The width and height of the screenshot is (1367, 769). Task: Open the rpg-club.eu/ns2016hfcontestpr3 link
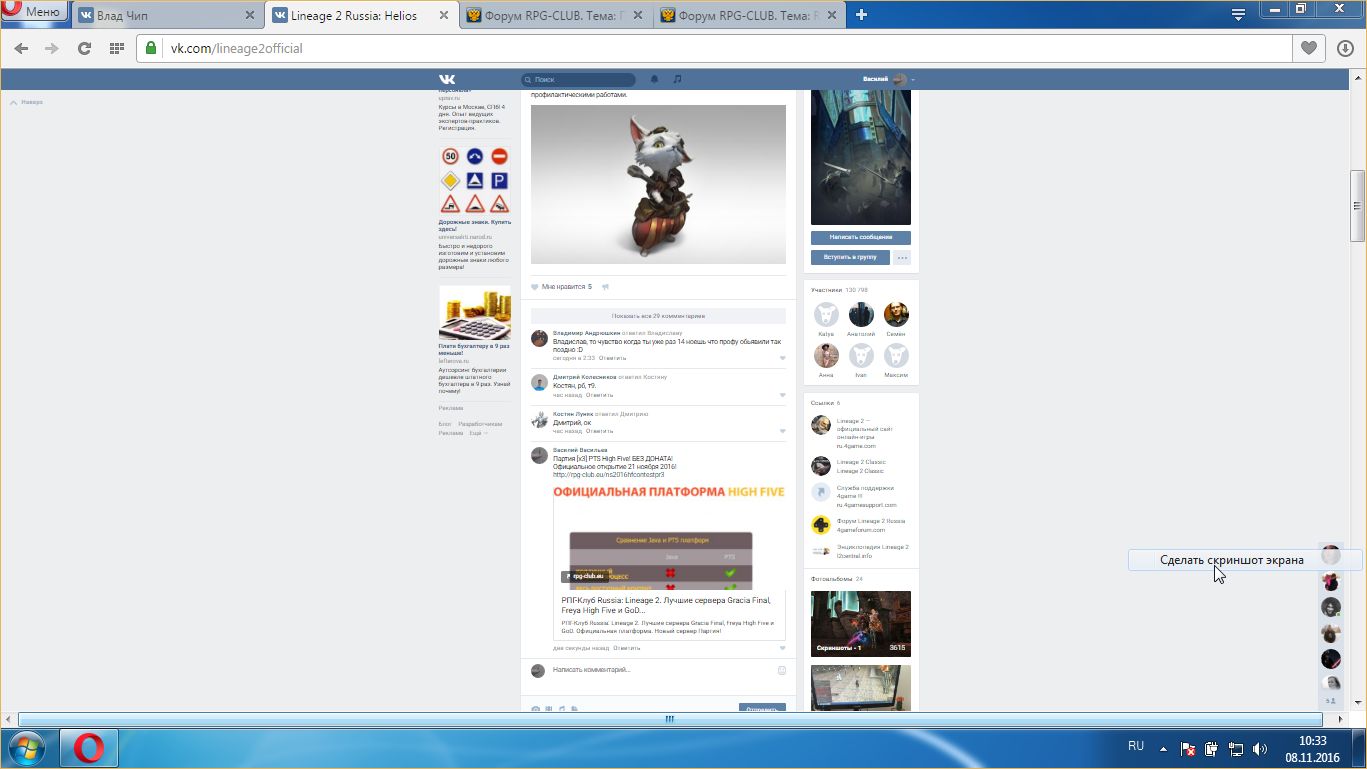[x=608, y=474]
